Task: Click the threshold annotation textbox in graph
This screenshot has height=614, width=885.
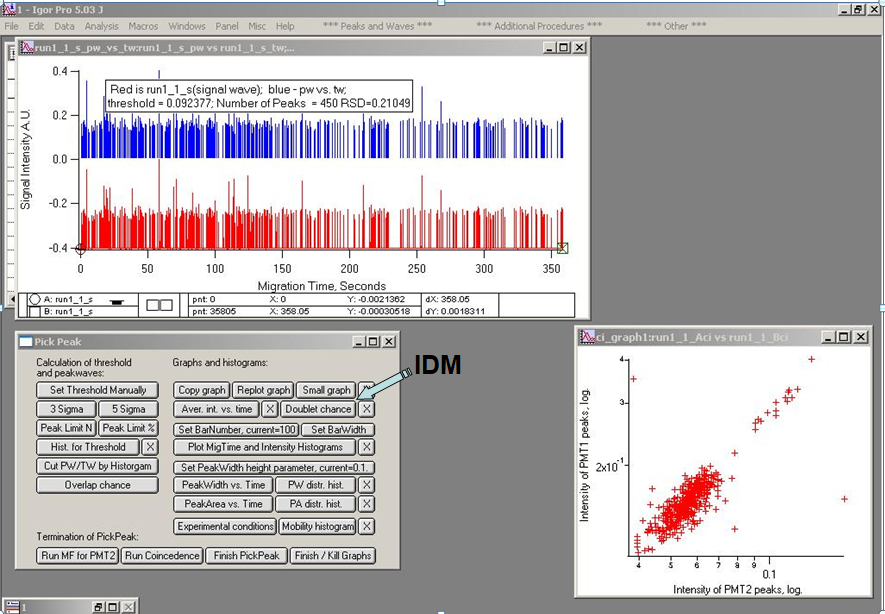Action: click(259, 96)
